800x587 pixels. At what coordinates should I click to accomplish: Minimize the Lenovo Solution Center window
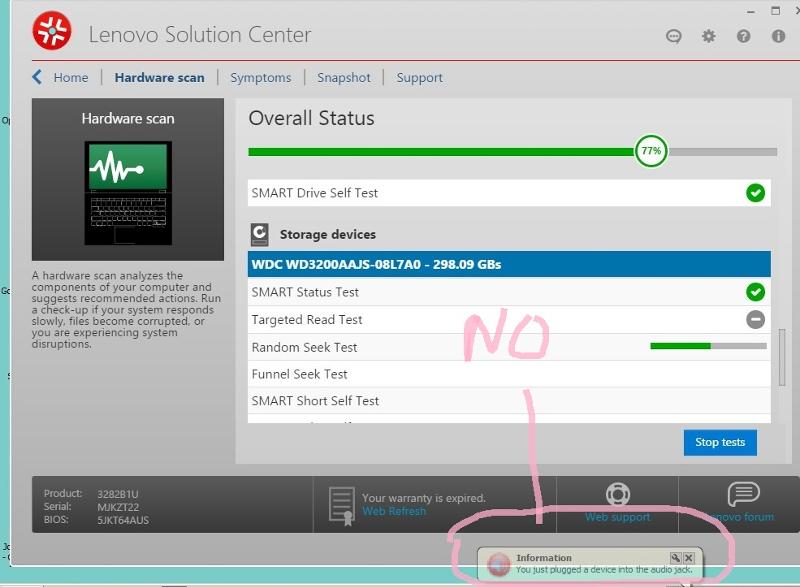[x=751, y=11]
